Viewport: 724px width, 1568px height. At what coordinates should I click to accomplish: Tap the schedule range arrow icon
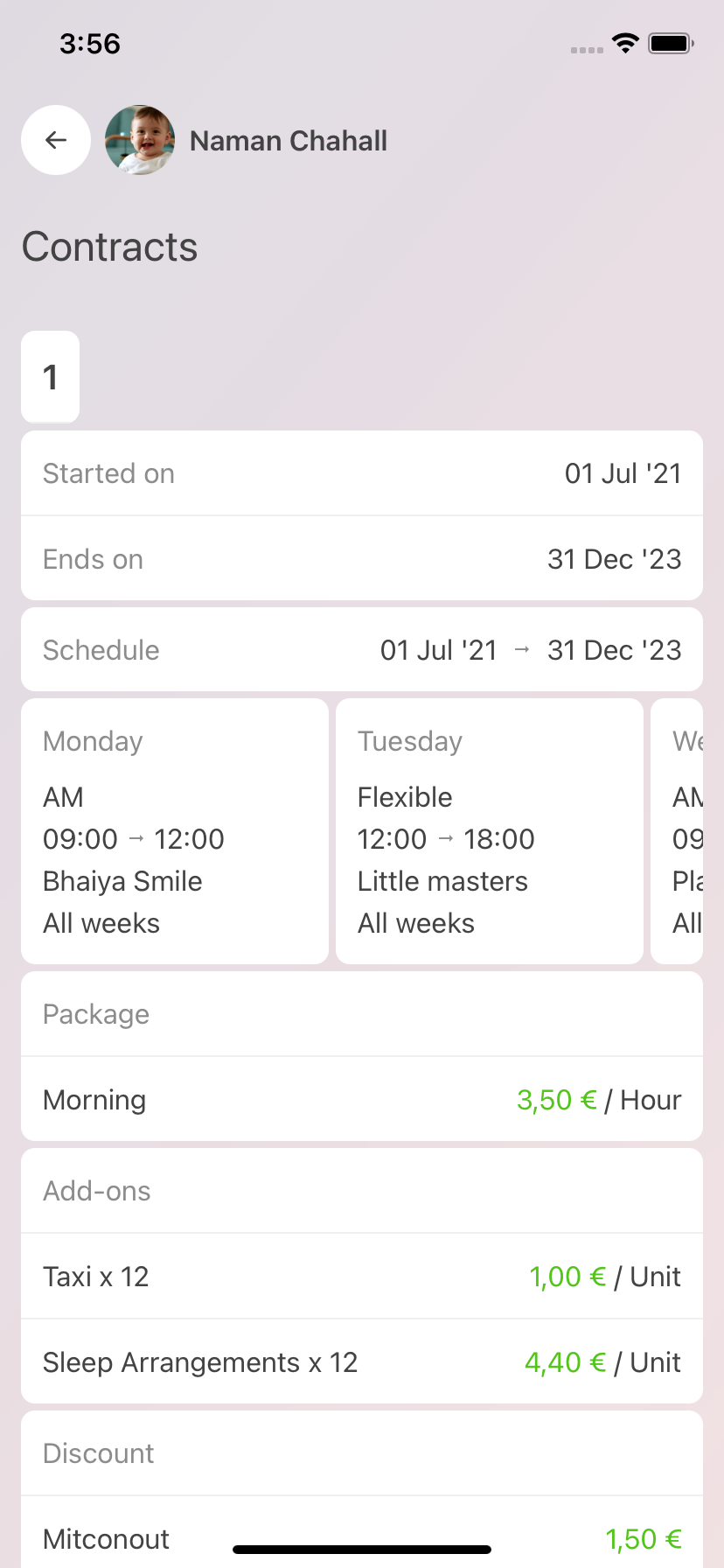[x=522, y=650]
